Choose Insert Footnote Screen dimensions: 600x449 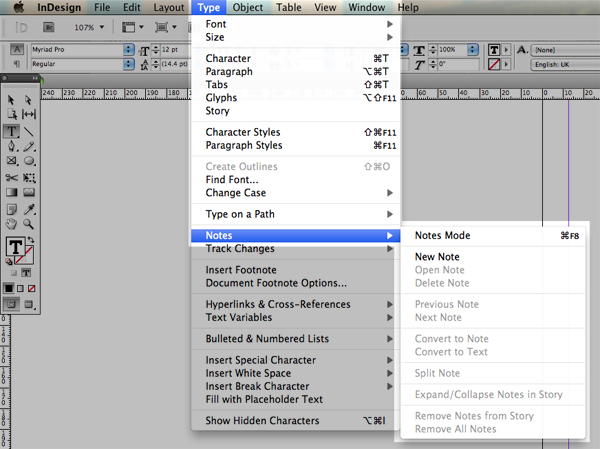tap(296, 270)
